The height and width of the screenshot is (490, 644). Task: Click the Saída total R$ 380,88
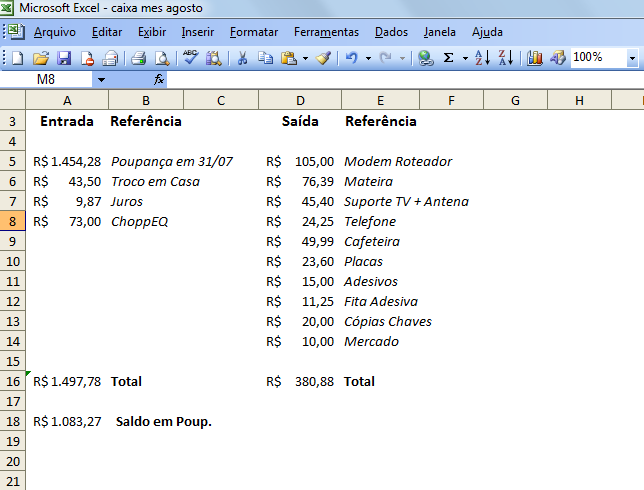[x=300, y=382]
